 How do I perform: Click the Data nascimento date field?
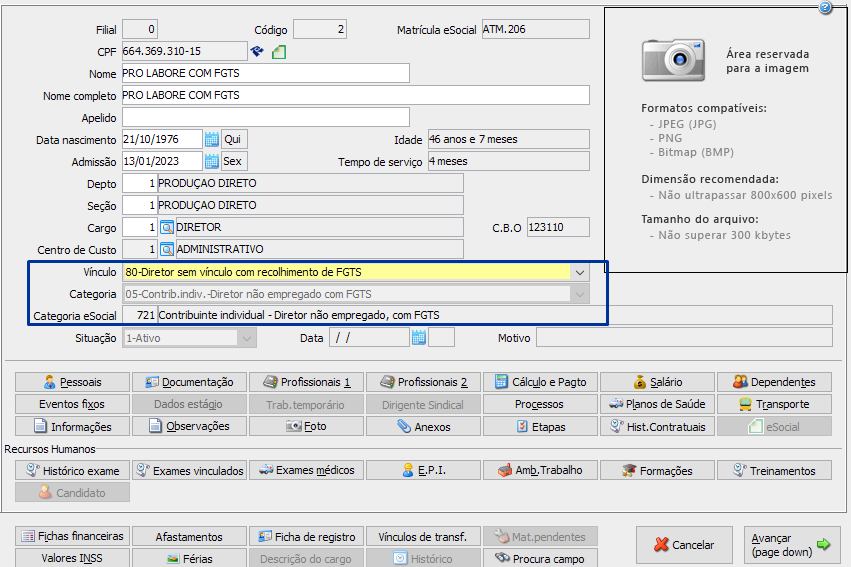162,139
